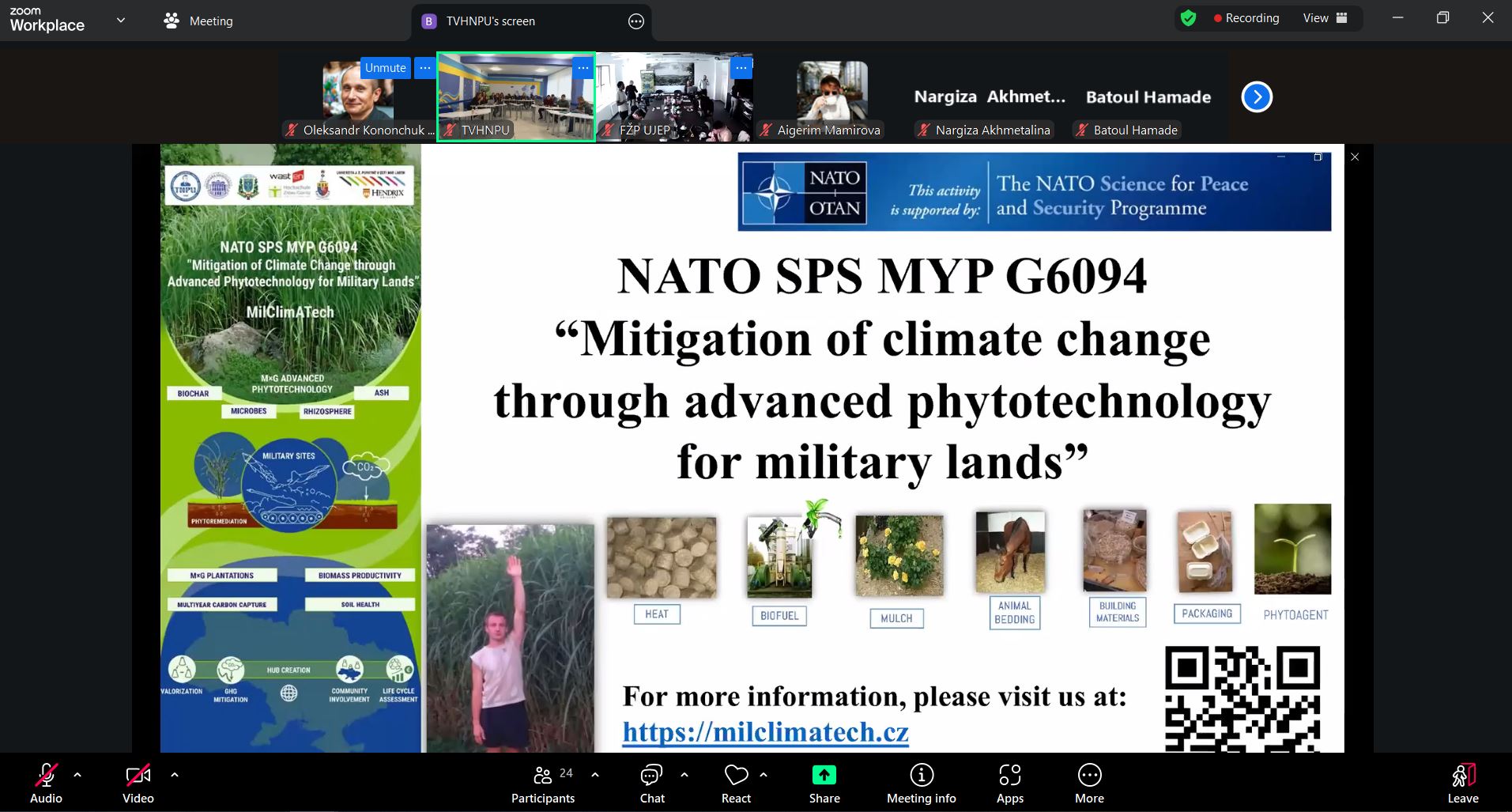Image resolution: width=1512 pixels, height=812 pixels.
Task: Select Oleksandr Kononchuk participant thumbnail
Action: pos(358,97)
